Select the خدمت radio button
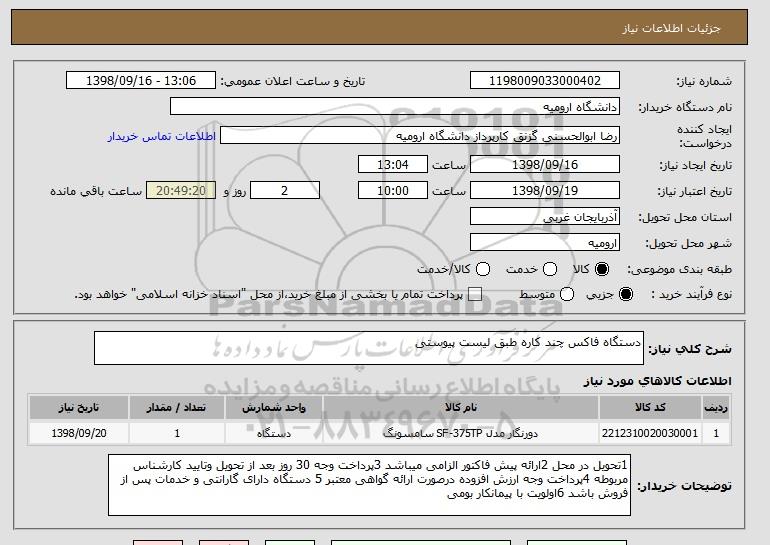770x545 pixels. point(550,269)
